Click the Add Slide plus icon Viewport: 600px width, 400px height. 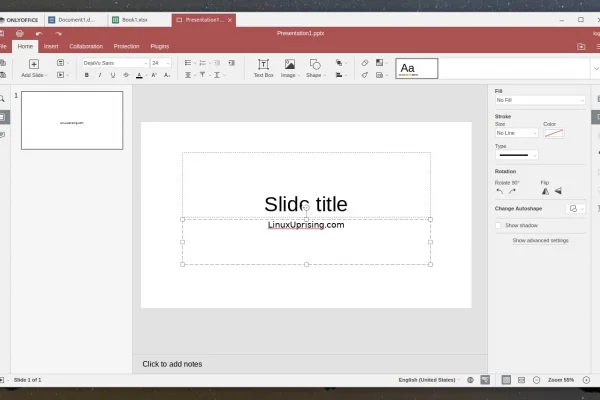(34, 64)
